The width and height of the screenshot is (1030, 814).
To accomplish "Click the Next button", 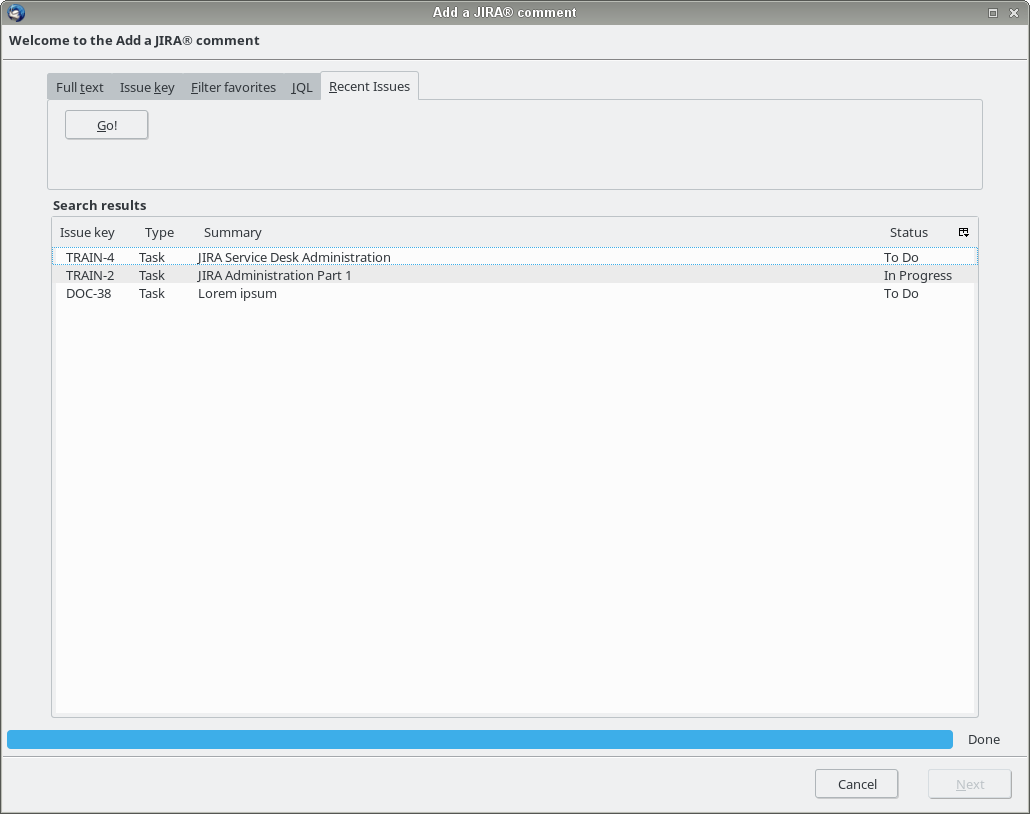I will 970,784.
